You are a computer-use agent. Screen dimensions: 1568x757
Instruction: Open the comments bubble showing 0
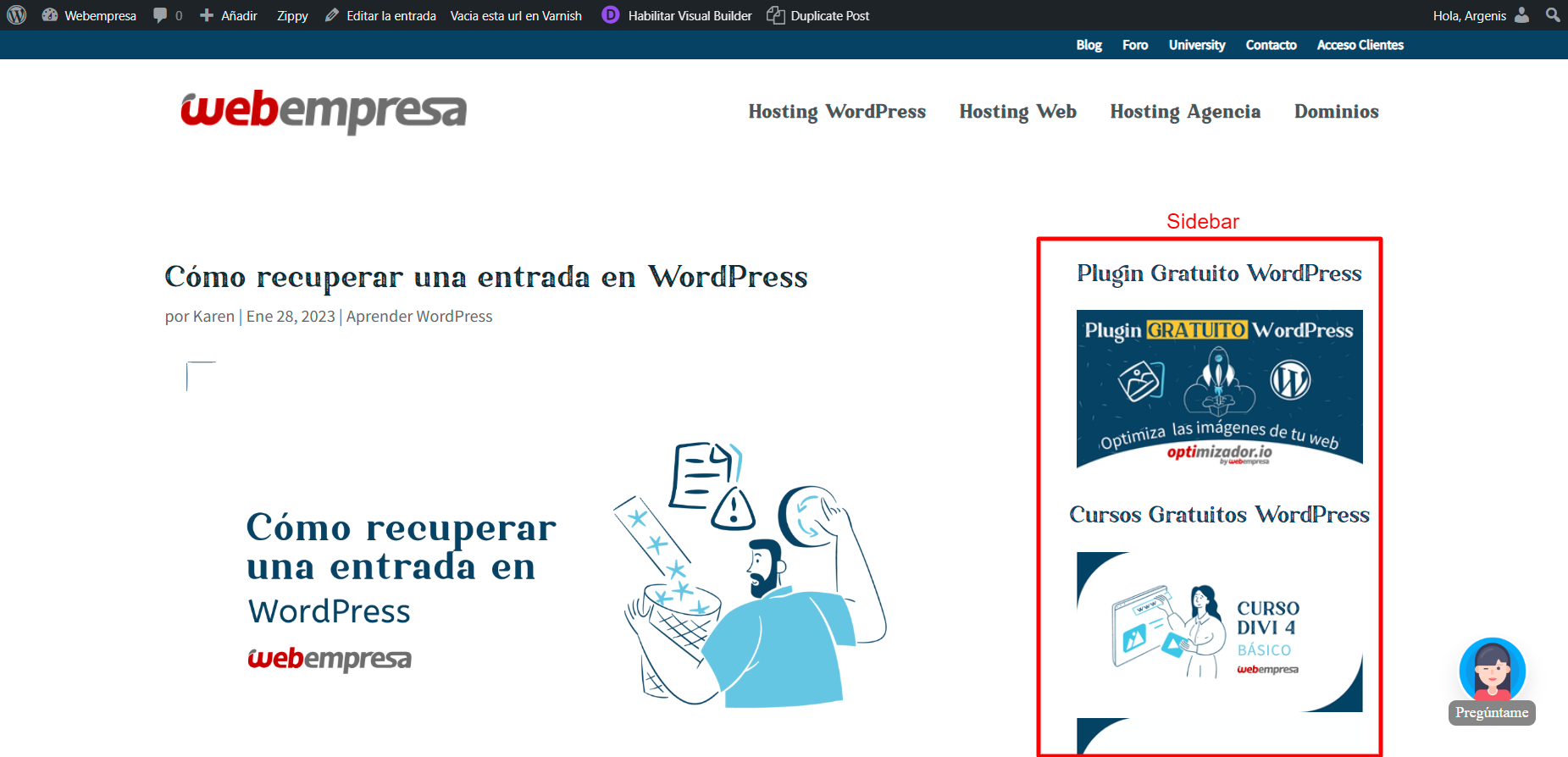[x=168, y=15]
